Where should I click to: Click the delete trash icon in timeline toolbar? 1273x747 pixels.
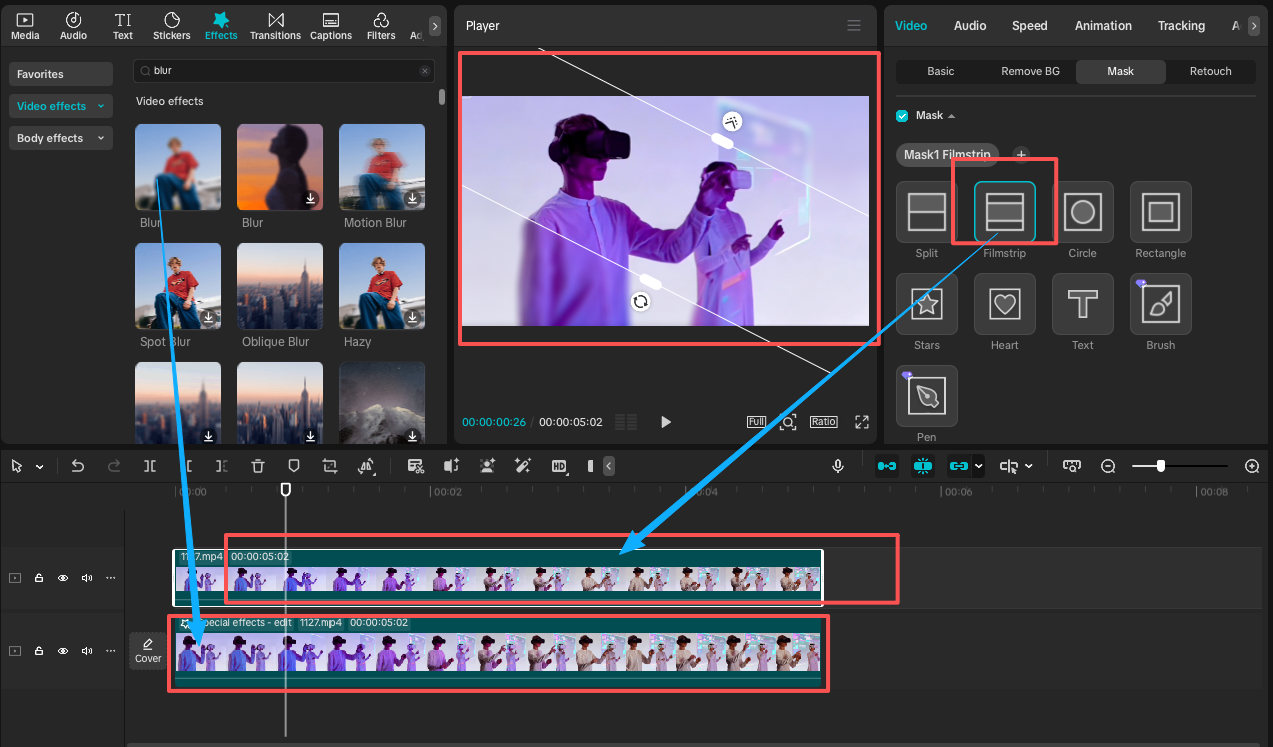click(x=258, y=466)
